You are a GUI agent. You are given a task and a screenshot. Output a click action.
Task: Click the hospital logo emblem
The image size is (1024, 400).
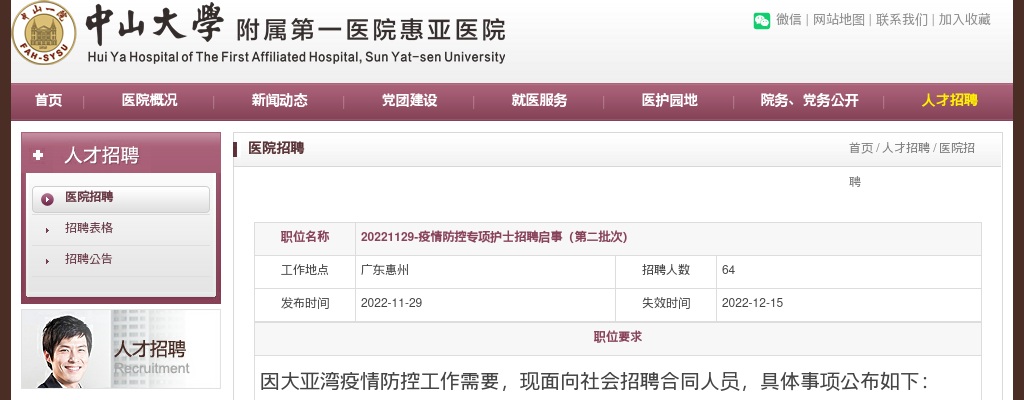pos(44,33)
